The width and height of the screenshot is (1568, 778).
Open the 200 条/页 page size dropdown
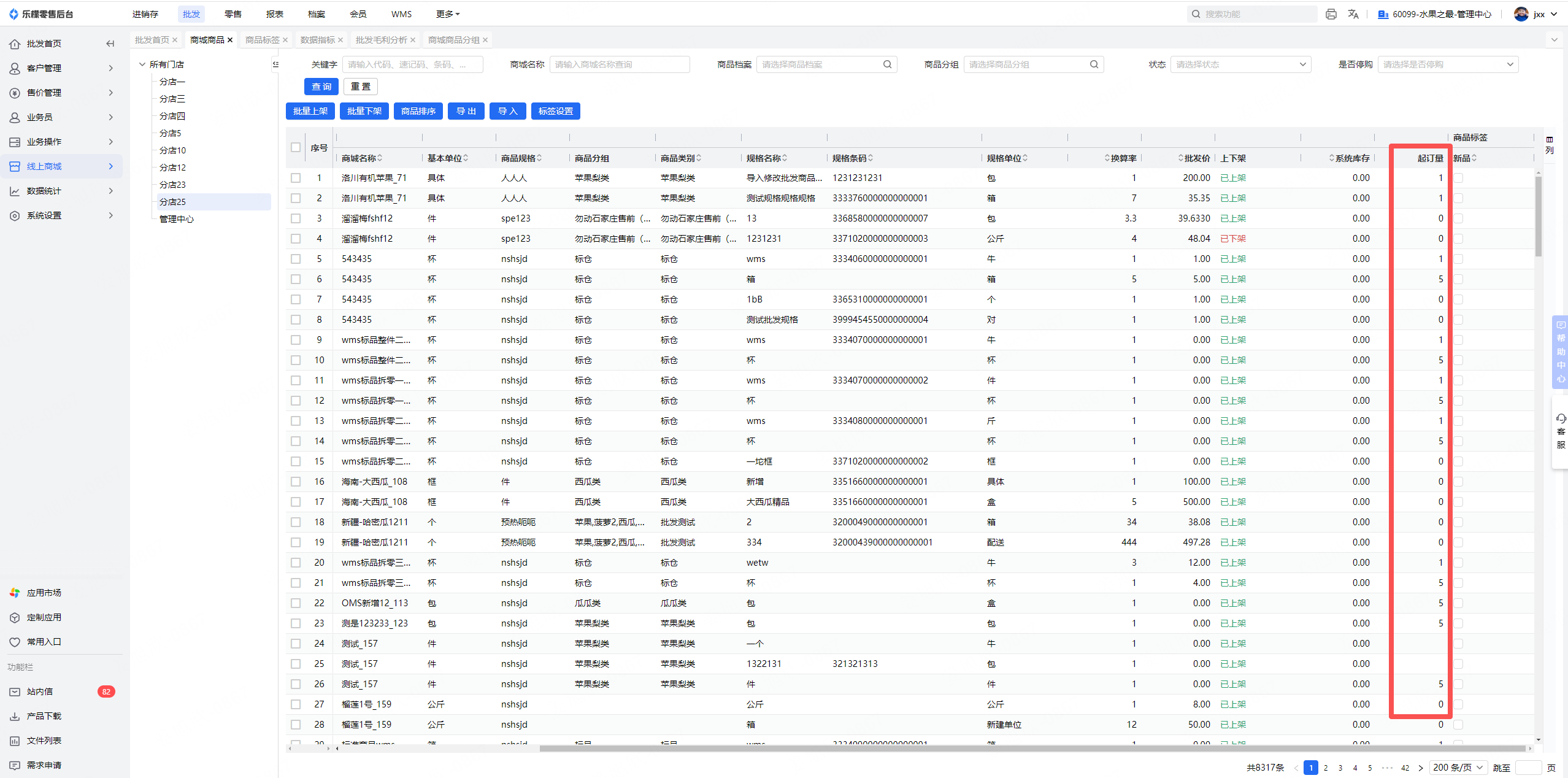tap(1458, 768)
